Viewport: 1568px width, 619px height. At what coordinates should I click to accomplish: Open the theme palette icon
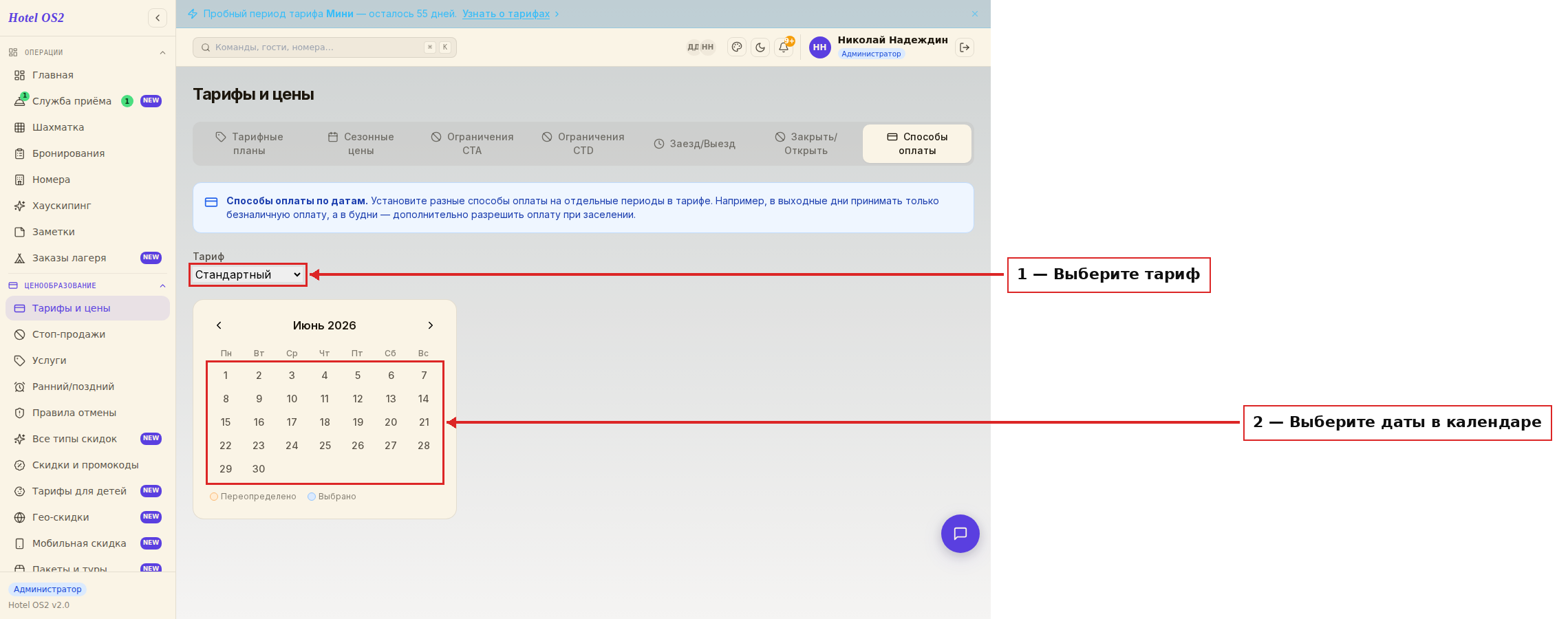coord(737,47)
